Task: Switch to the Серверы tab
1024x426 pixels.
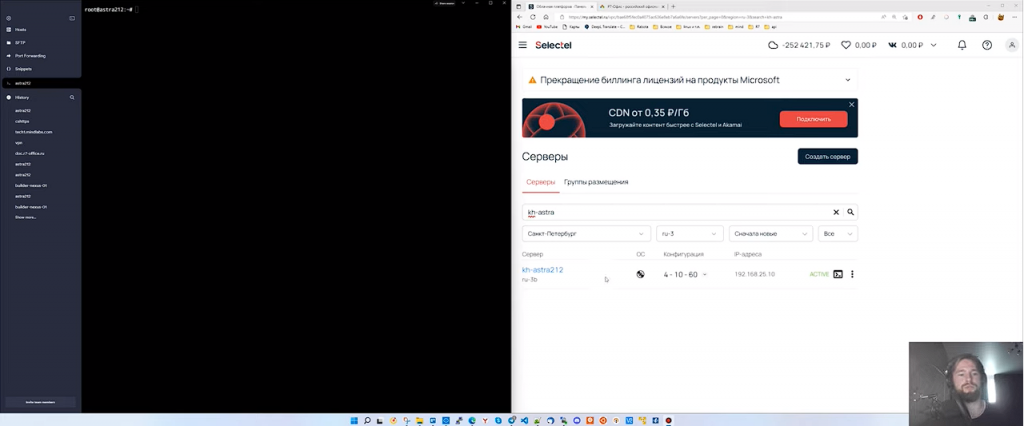Action: click(x=541, y=182)
